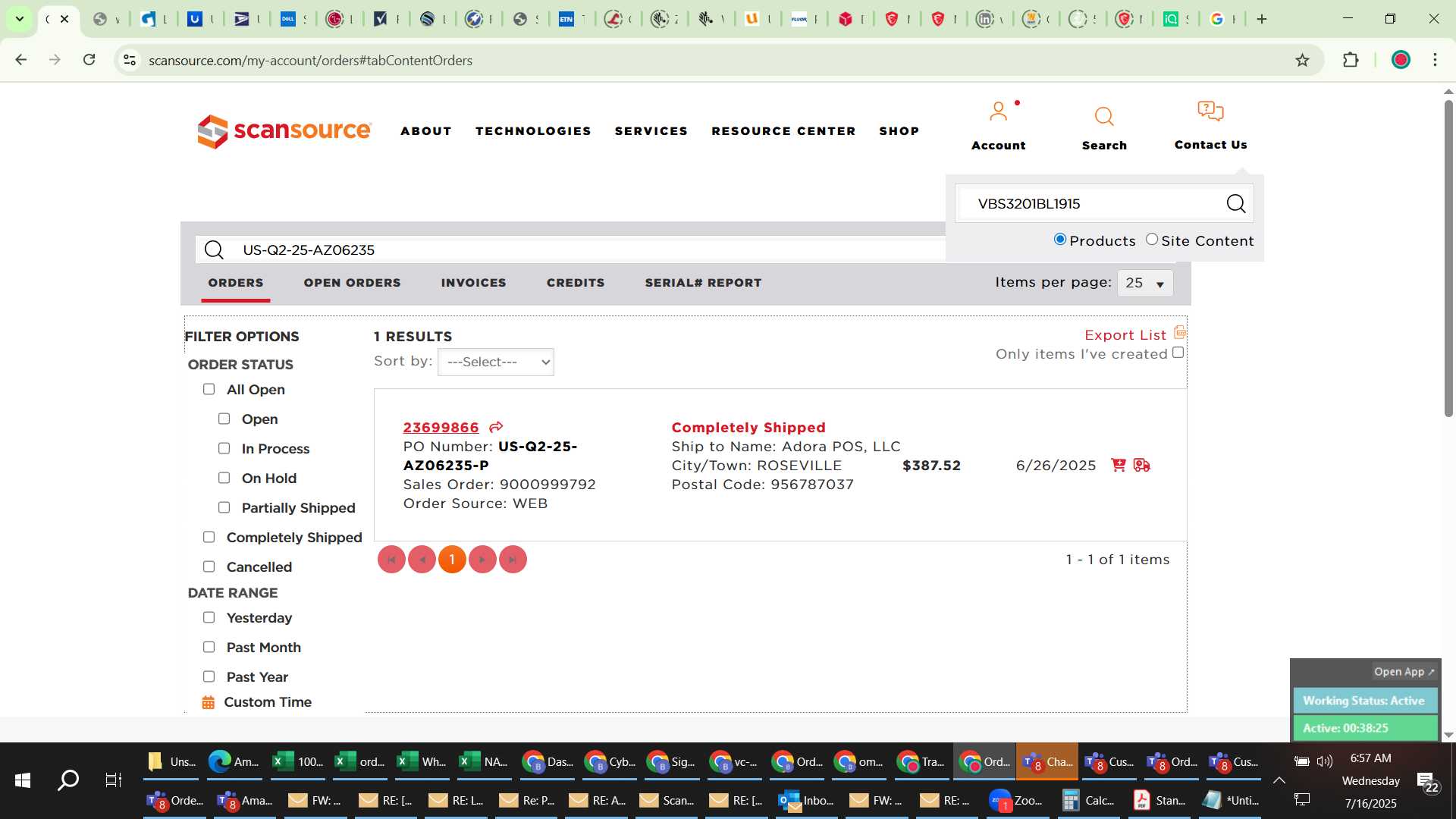Bookmark this page with star icon

(x=1302, y=60)
